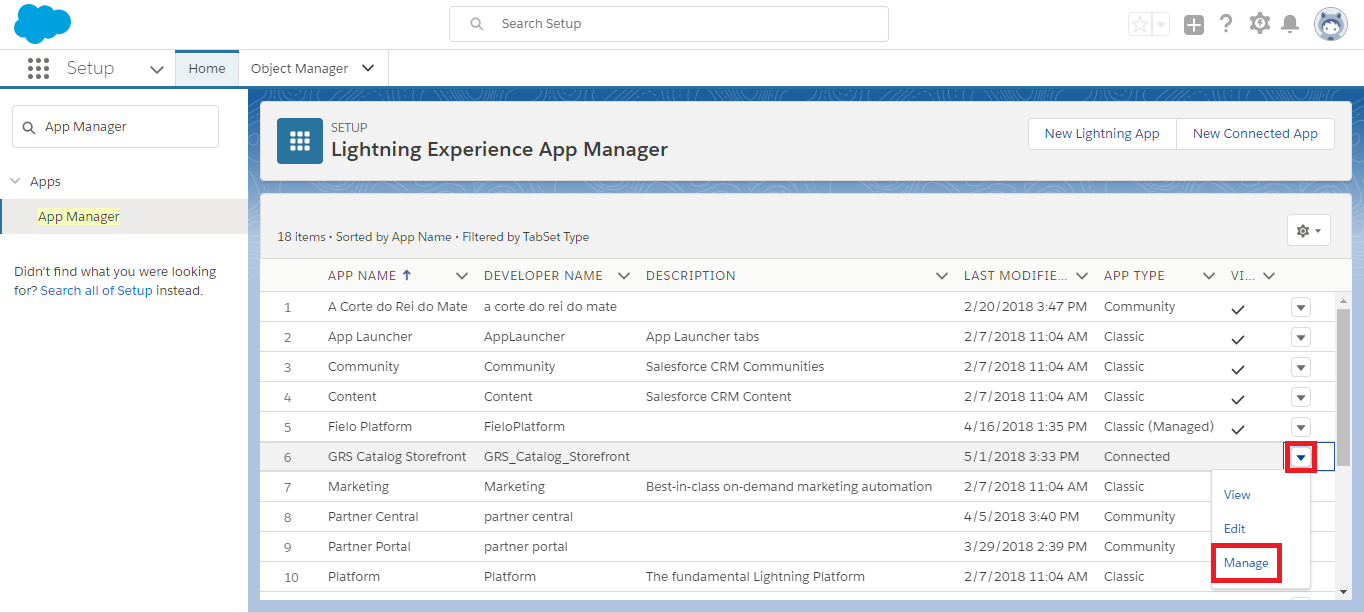Click the Search all of Setup link
The height and width of the screenshot is (613, 1364).
coord(97,291)
